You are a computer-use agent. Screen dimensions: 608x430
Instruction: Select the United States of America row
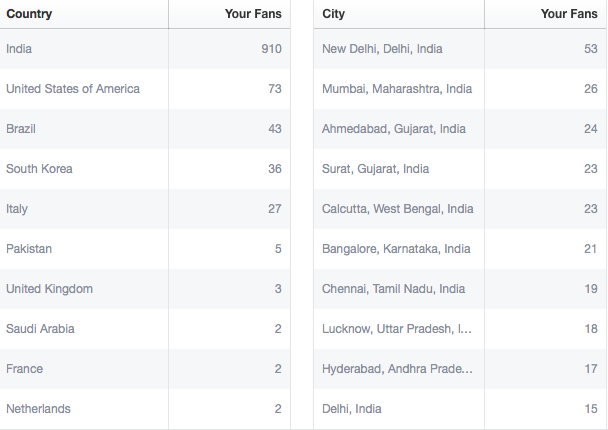click(145, 89)
